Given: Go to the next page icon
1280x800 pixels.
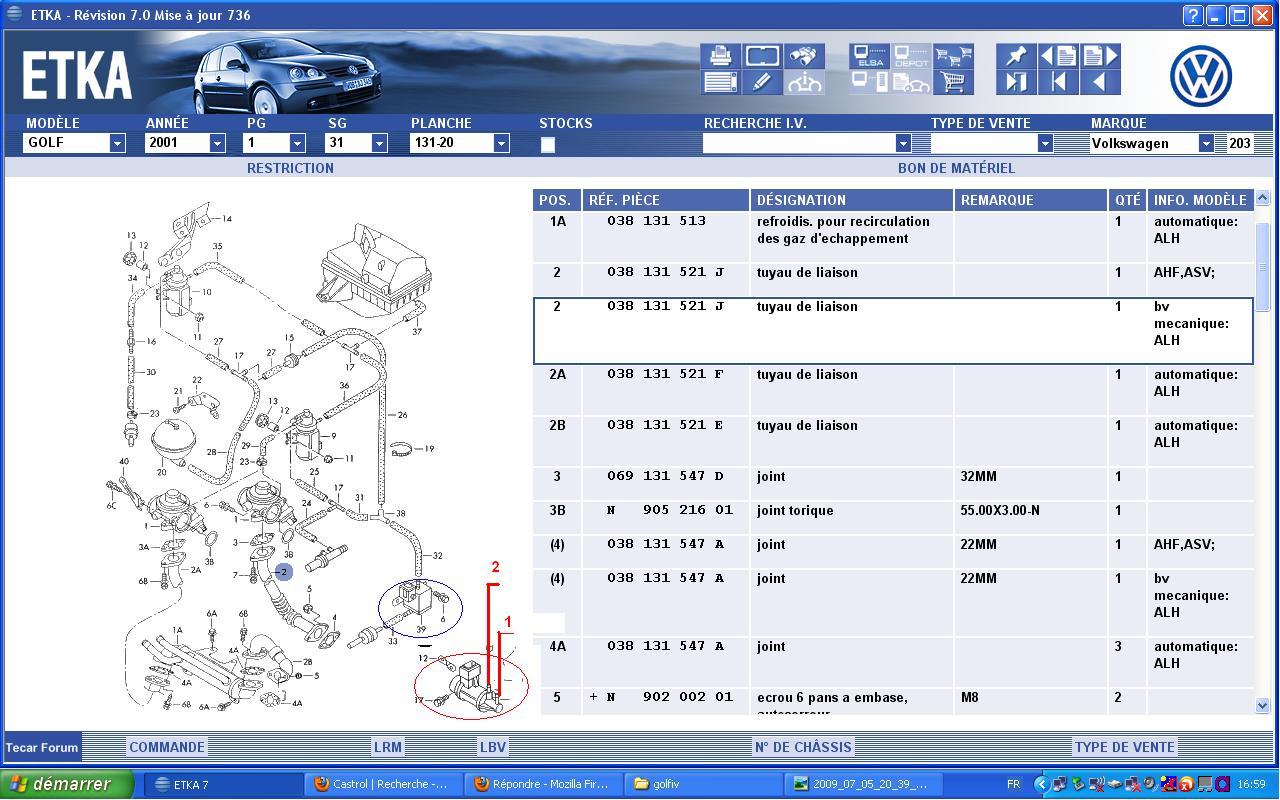Looking at the screenshot, I should tap(1100, 56).
